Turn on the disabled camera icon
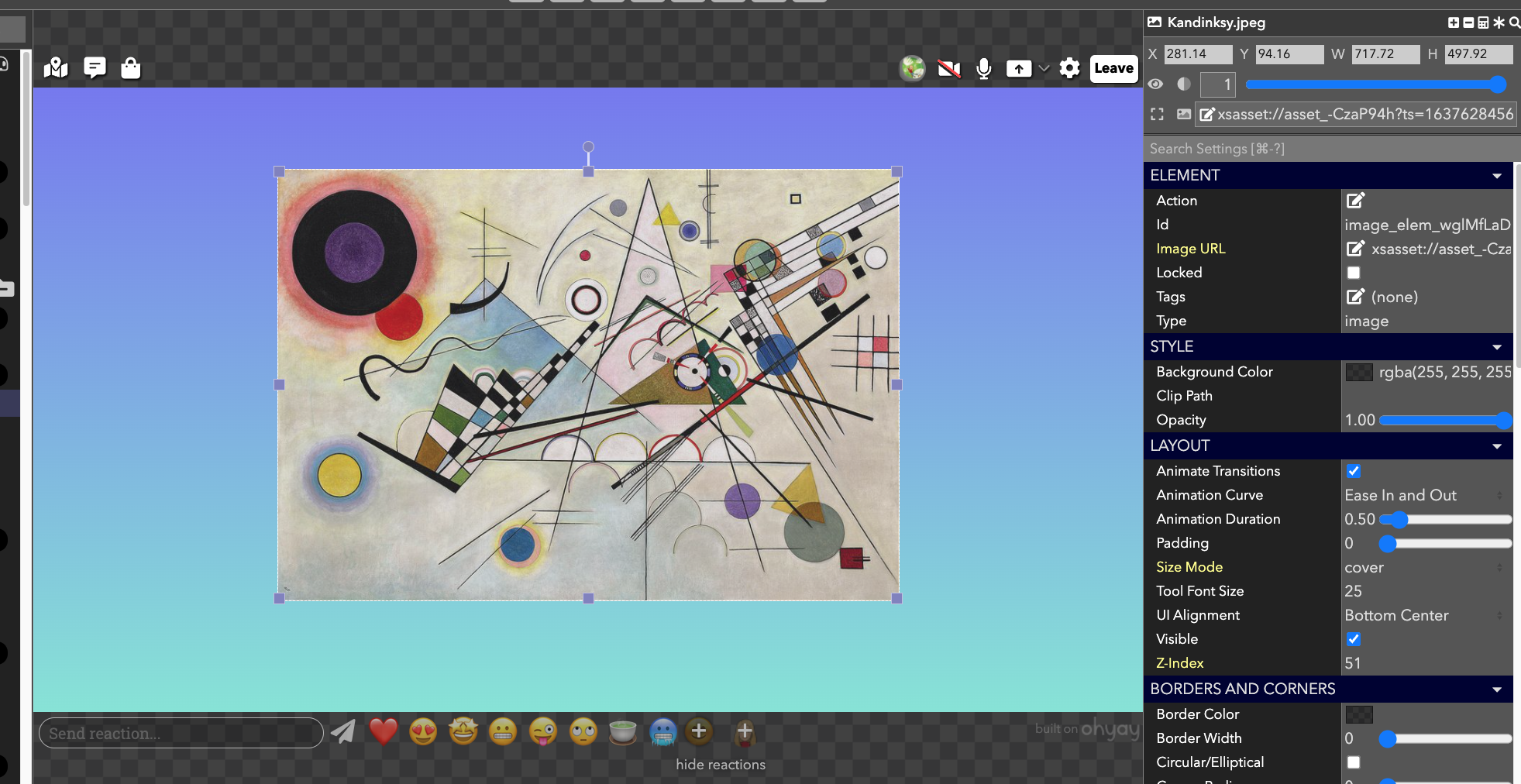The height and width of the screenshot is (784, 1521). pos(948,69)
